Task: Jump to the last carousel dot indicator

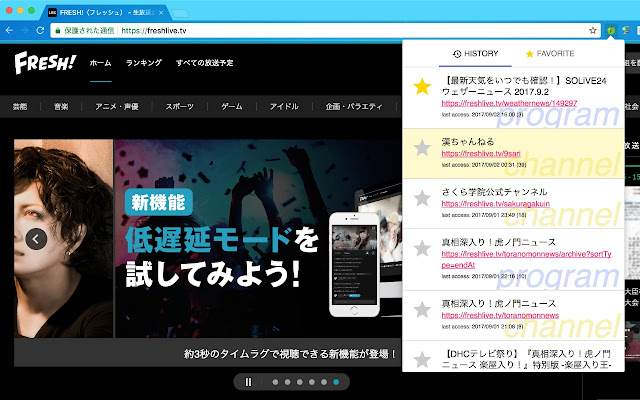Action: [335, 382]
